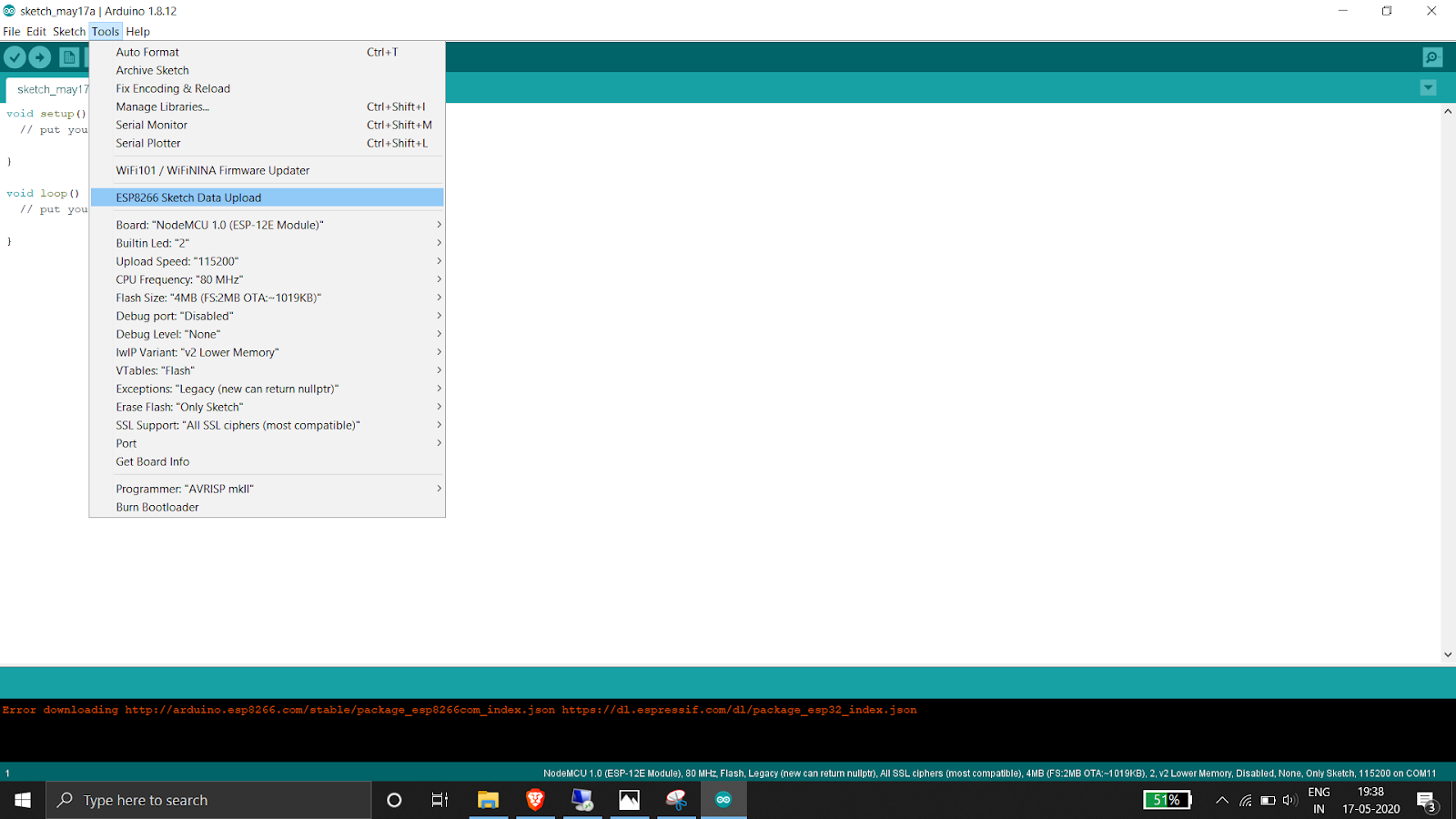This screenshot has height=819, width=1456.
Task: Show hidden system tray icons
Action: pyautogui.click(x=1222, y=801)
